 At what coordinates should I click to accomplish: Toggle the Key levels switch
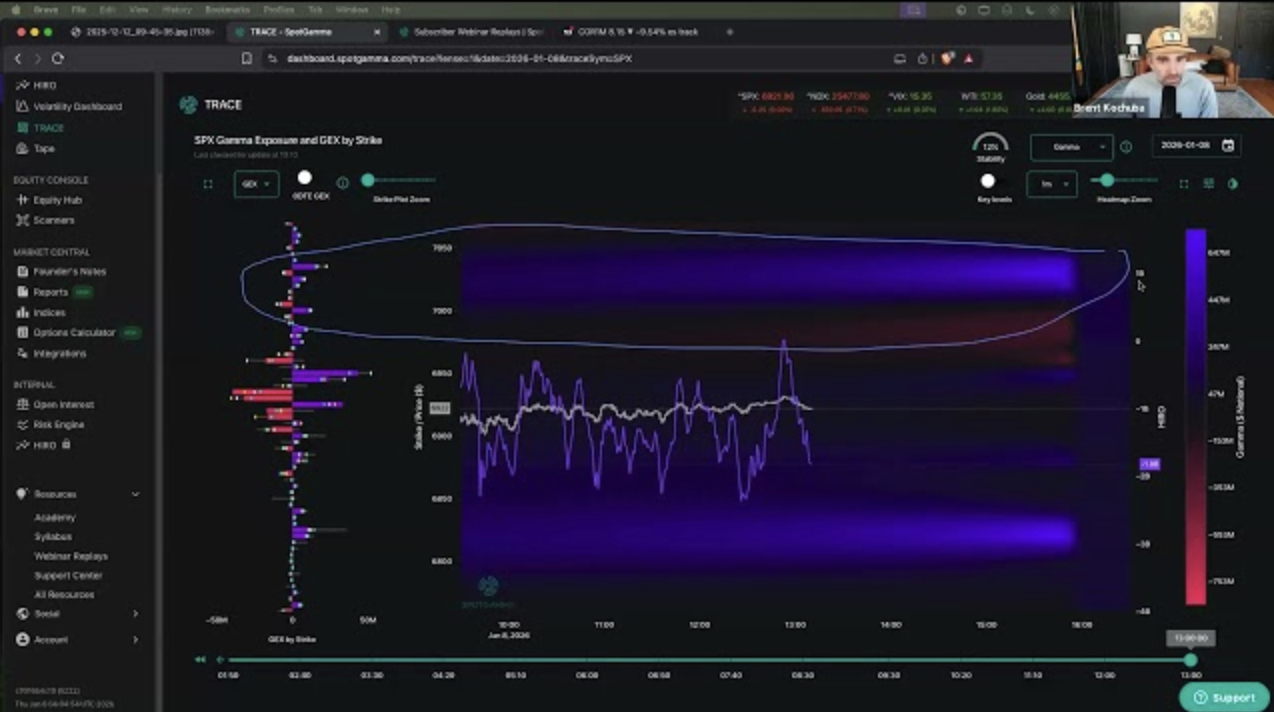pyautogui.click(x=988, y=181)
